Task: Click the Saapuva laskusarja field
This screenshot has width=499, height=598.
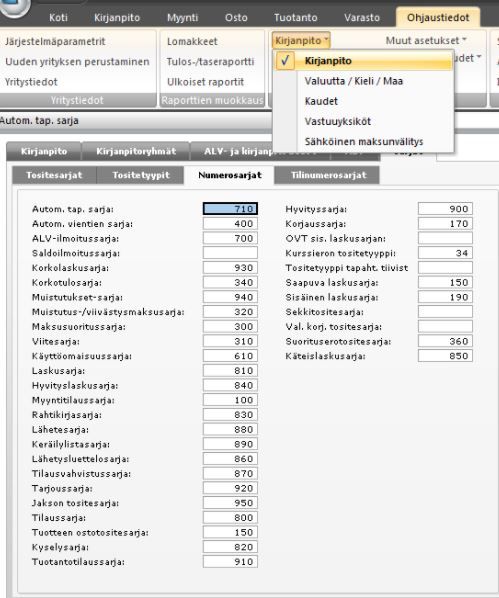Action: click(445, 282)
